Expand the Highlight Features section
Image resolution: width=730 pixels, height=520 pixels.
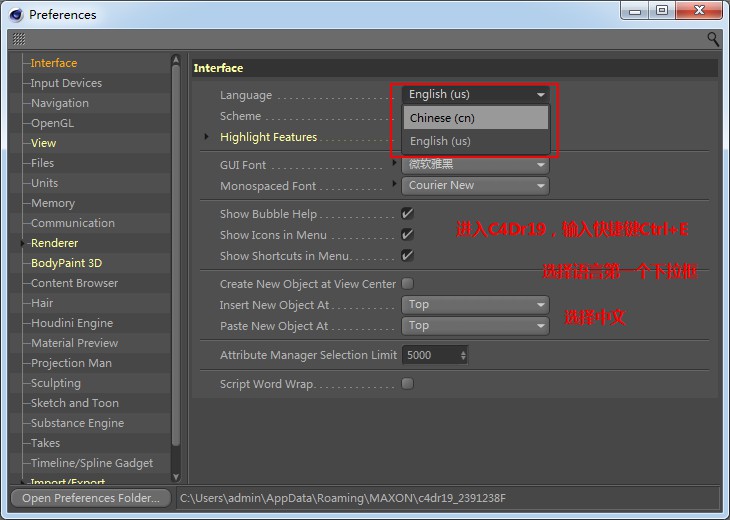pyautogui.click(x=207, y=137)
